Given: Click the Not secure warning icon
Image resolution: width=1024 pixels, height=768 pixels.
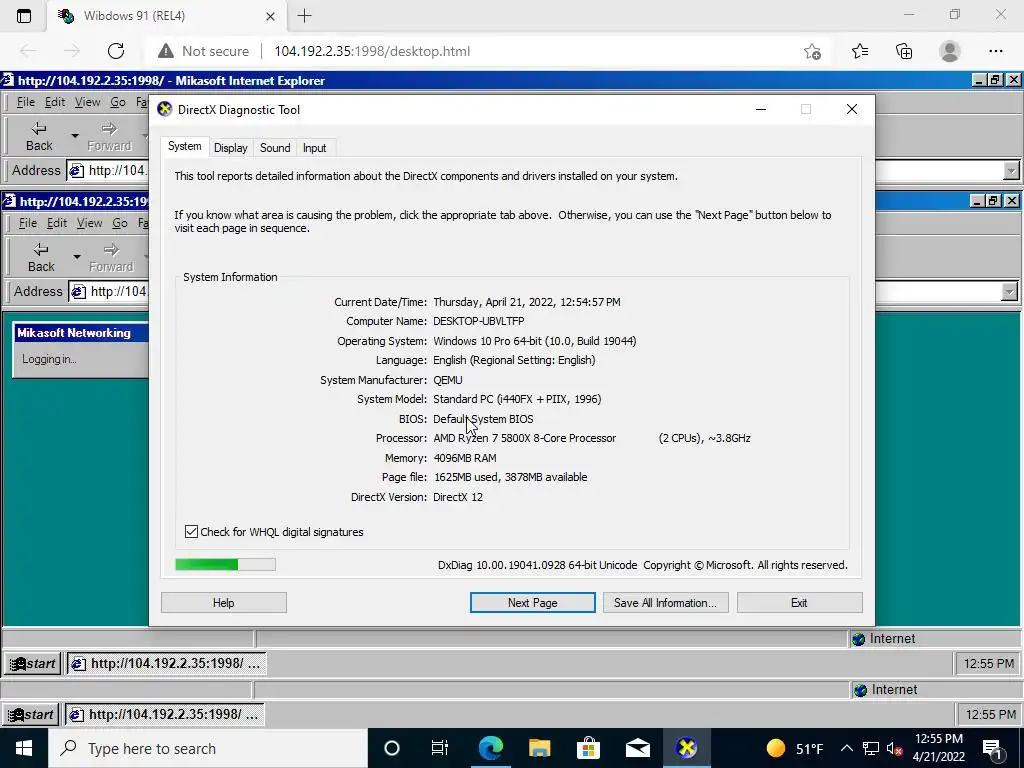Looking at the screenshot, I should click(x=166, y=51).
